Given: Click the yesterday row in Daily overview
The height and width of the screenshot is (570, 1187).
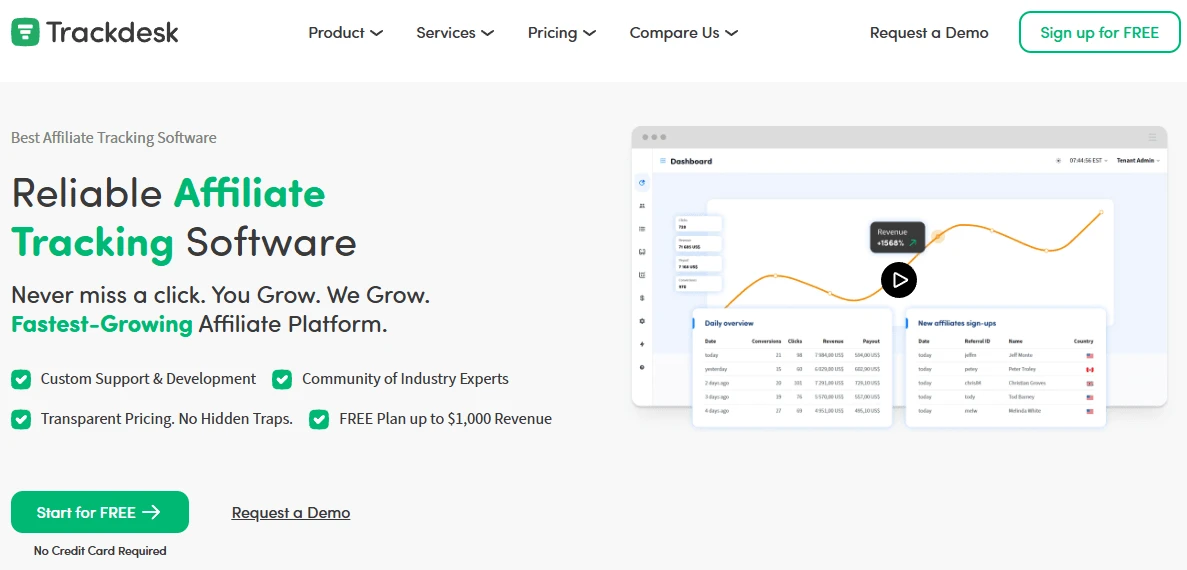Looking at the screenshot, I should coord(792,369).
